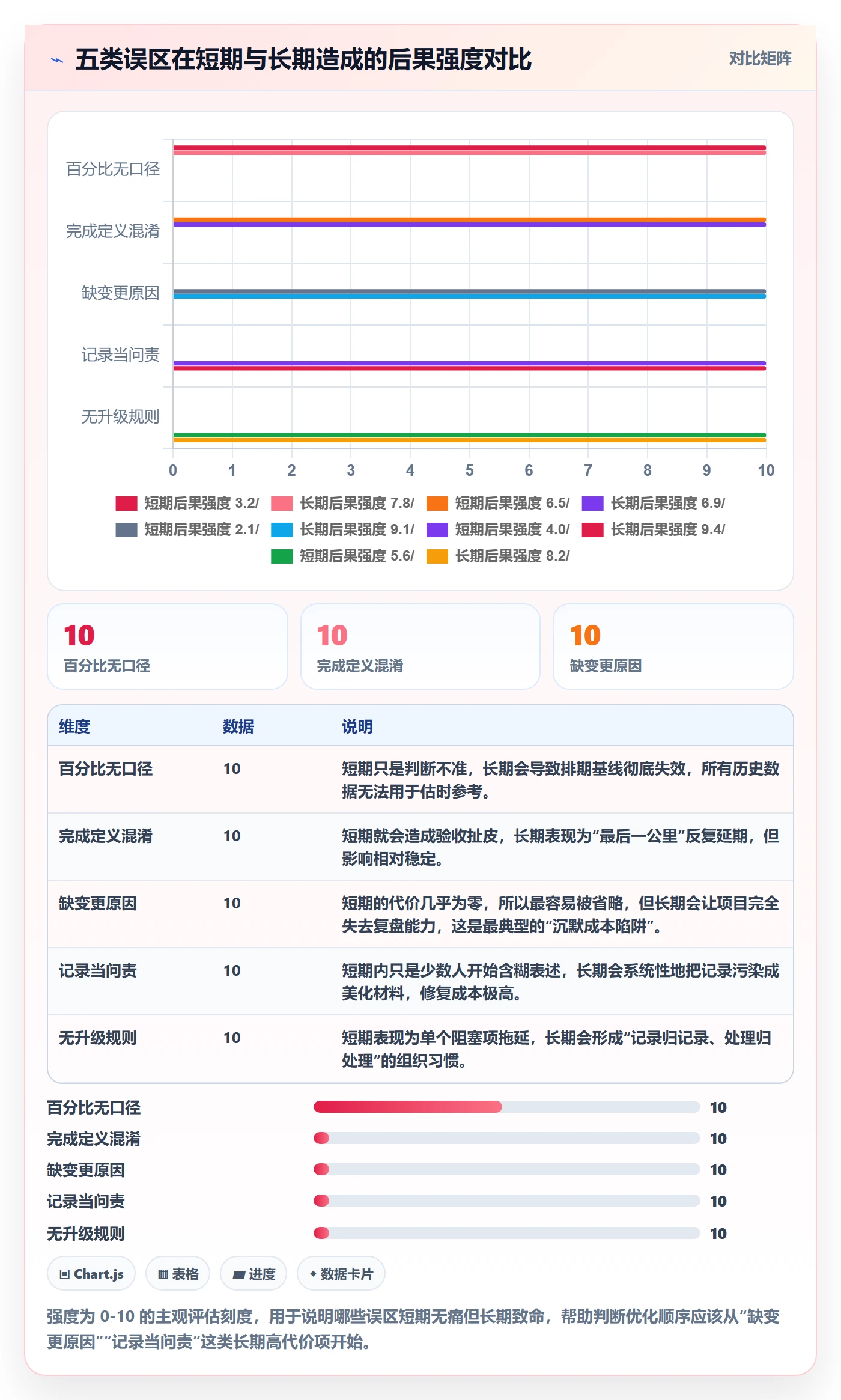Click the chart axis label 百分比无口径

click(113, 169)
